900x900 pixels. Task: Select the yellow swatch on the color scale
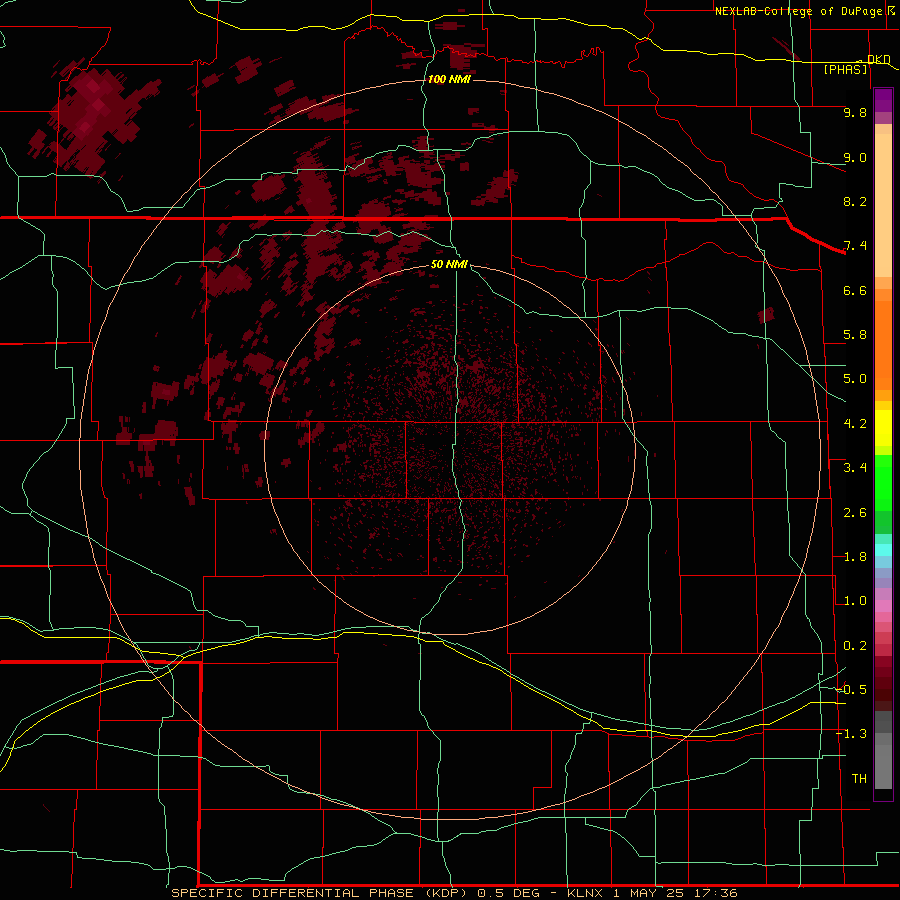883,428
